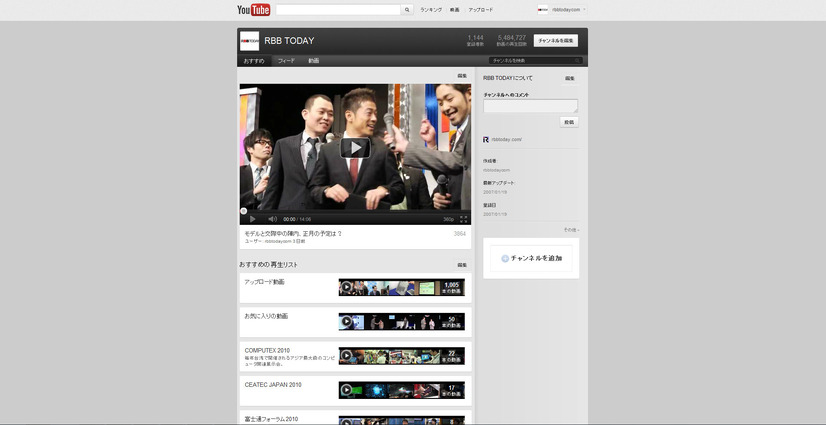Viewport: 826px width, 425px height.
Task: Open the rbbtodaycom account dropdown
Action: click(569, 9)
